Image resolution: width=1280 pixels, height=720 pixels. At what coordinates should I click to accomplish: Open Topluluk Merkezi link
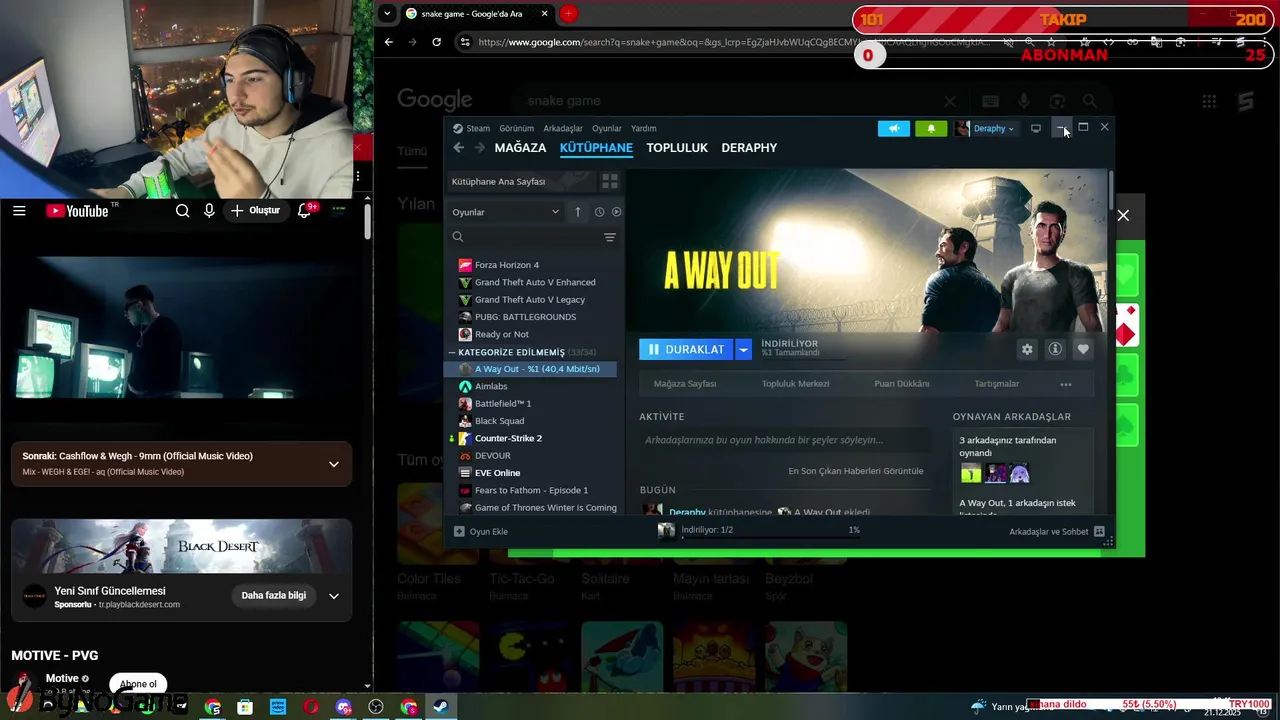[x=796, y=384]
